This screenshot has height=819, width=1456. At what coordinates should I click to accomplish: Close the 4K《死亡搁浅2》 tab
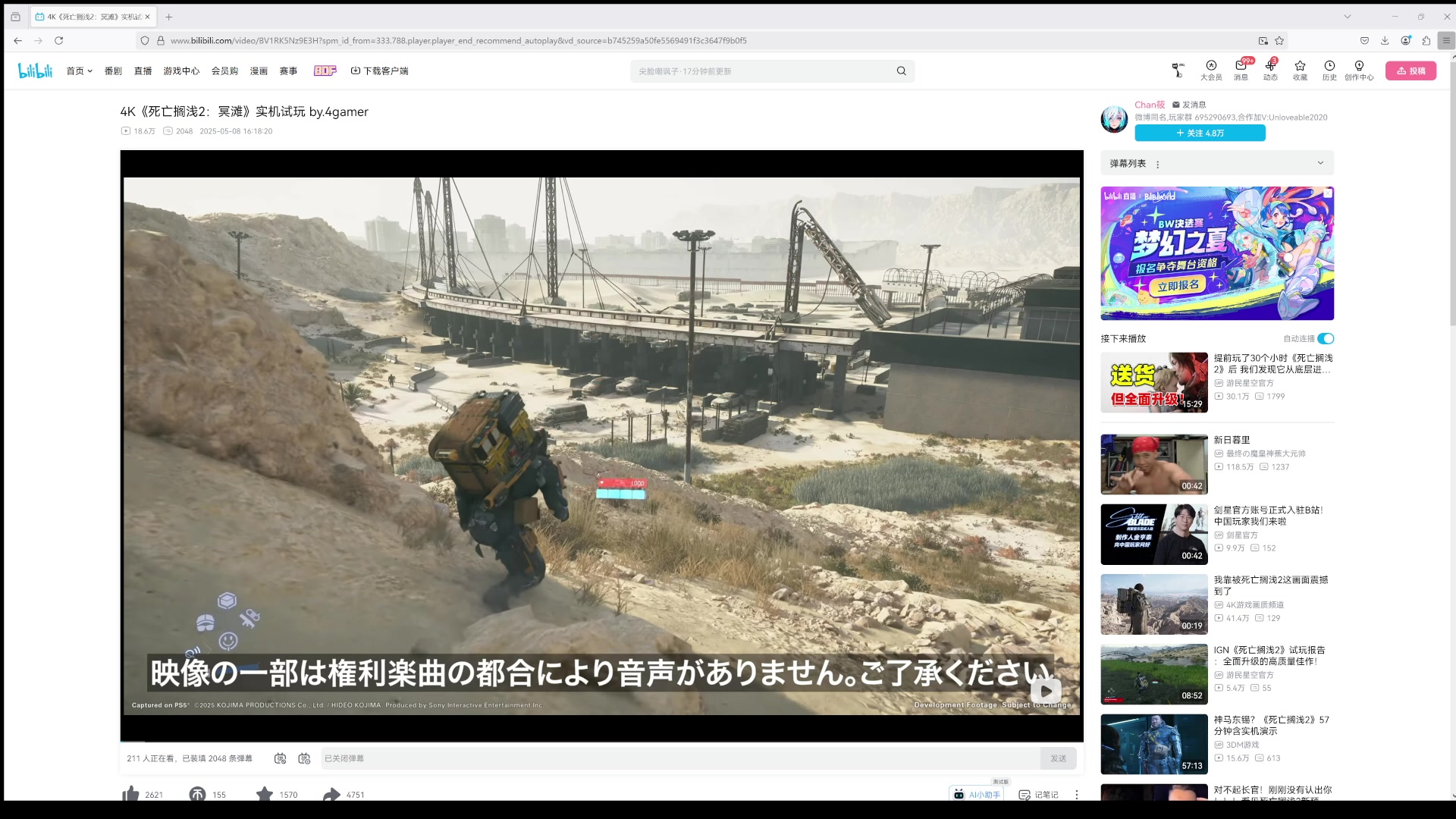click(x=147, y=17)
